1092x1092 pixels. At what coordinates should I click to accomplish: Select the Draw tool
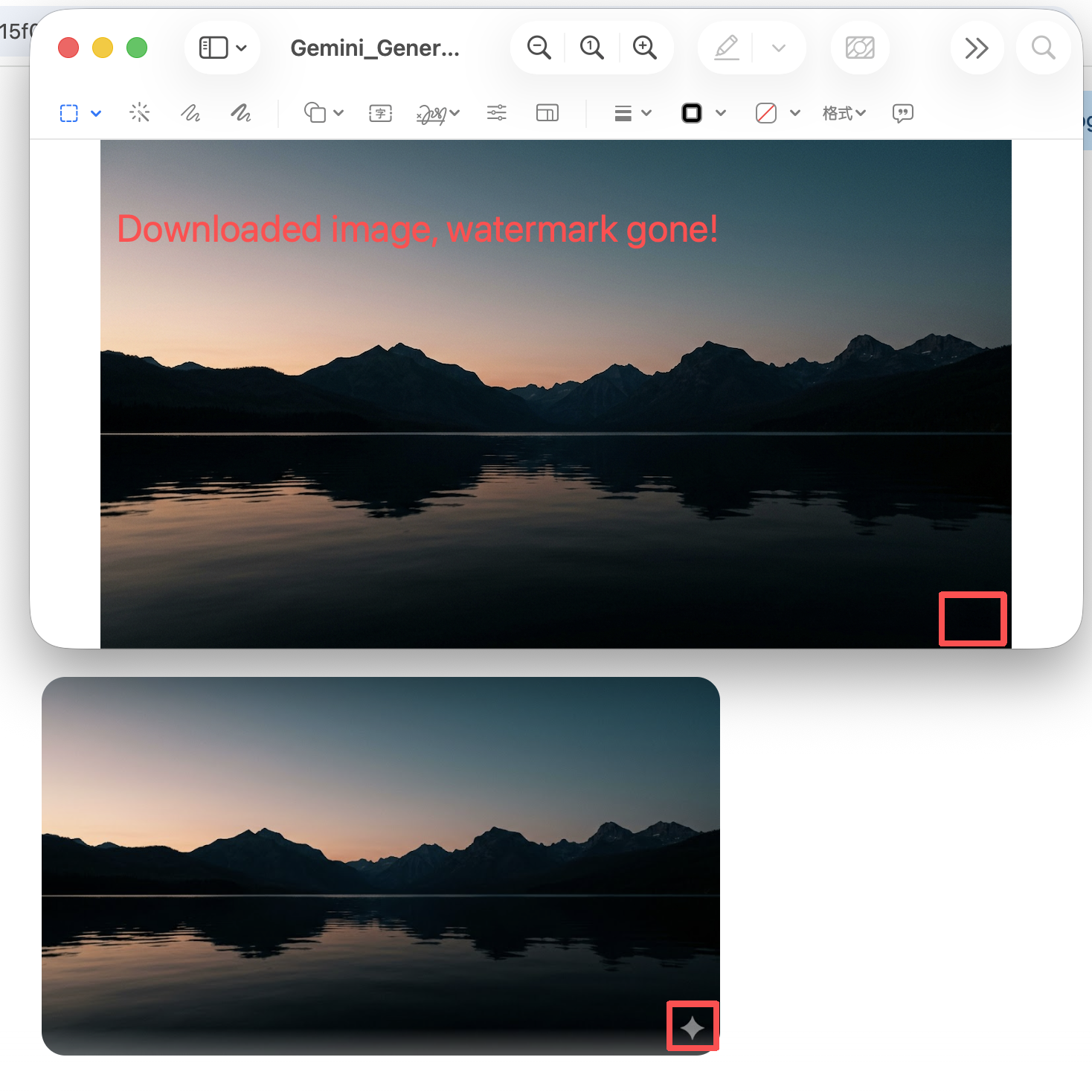[x=241, y=113]
